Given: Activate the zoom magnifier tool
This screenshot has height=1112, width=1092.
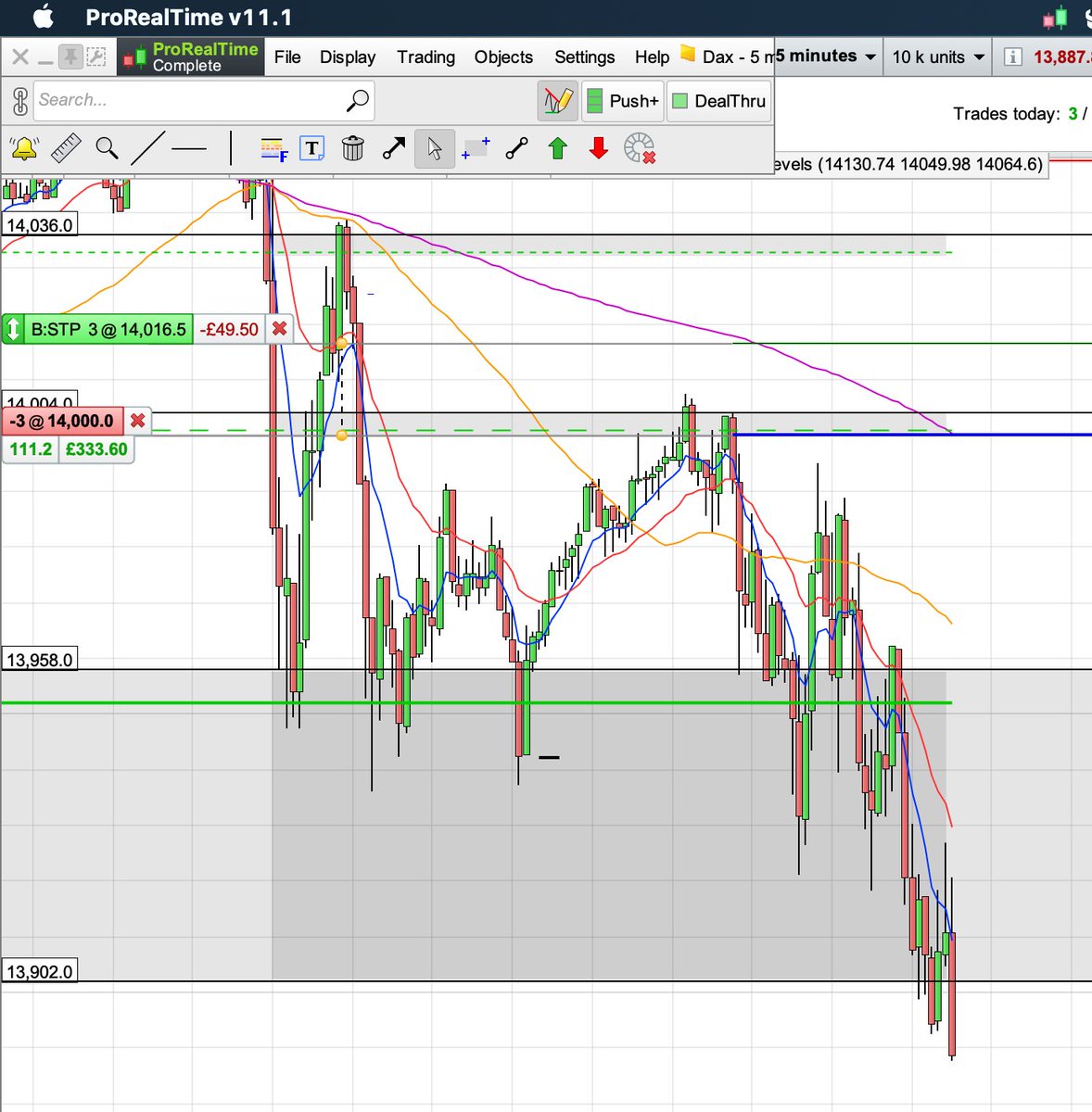Looking at the screenshot, I should click(107, 148).
